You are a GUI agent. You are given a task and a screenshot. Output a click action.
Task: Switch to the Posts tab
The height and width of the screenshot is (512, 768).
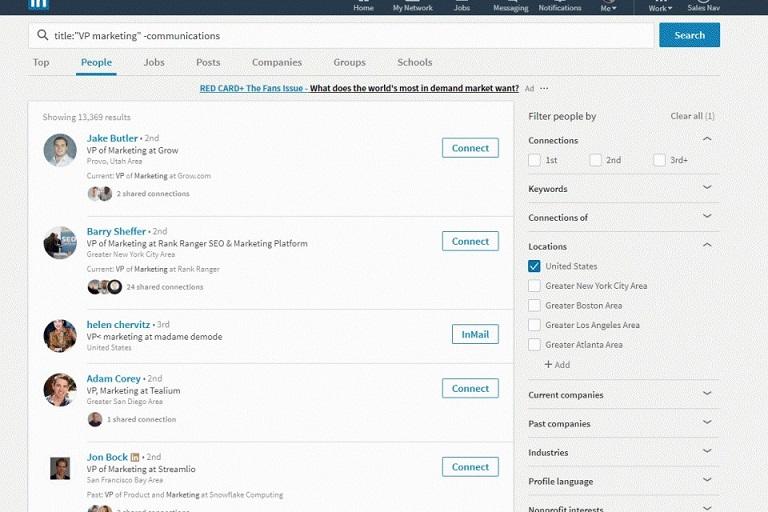point(208,63)
